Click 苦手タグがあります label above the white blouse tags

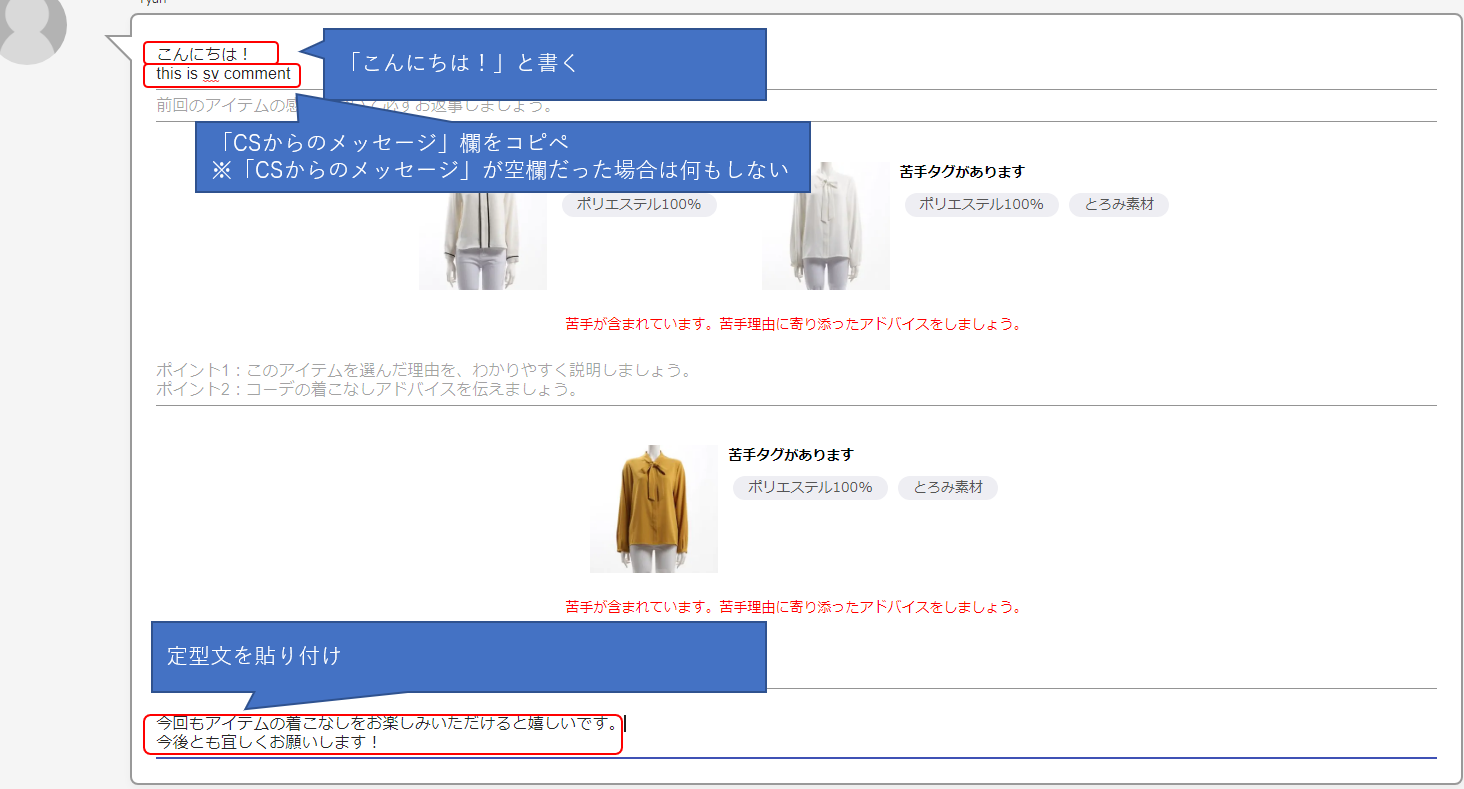(x=961, y=172)
